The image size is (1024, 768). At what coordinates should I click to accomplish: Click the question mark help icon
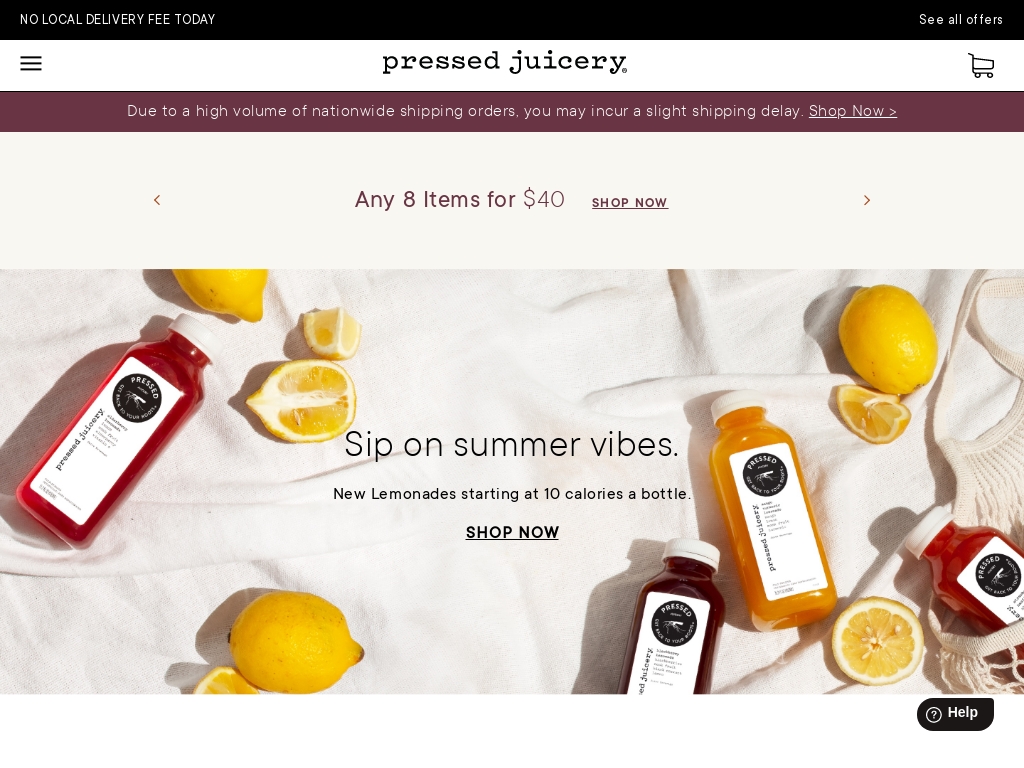click(x=934, y=714)
